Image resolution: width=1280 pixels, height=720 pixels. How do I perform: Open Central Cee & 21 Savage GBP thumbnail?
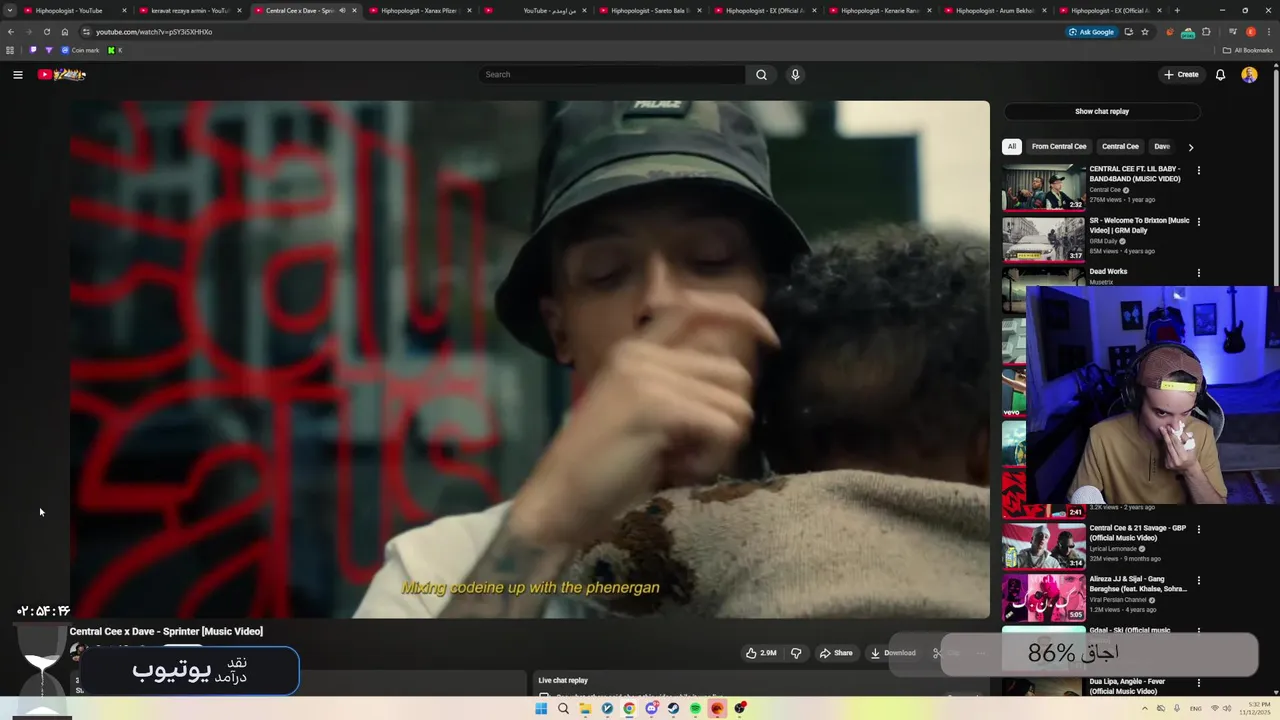[x=1043, y=546]
